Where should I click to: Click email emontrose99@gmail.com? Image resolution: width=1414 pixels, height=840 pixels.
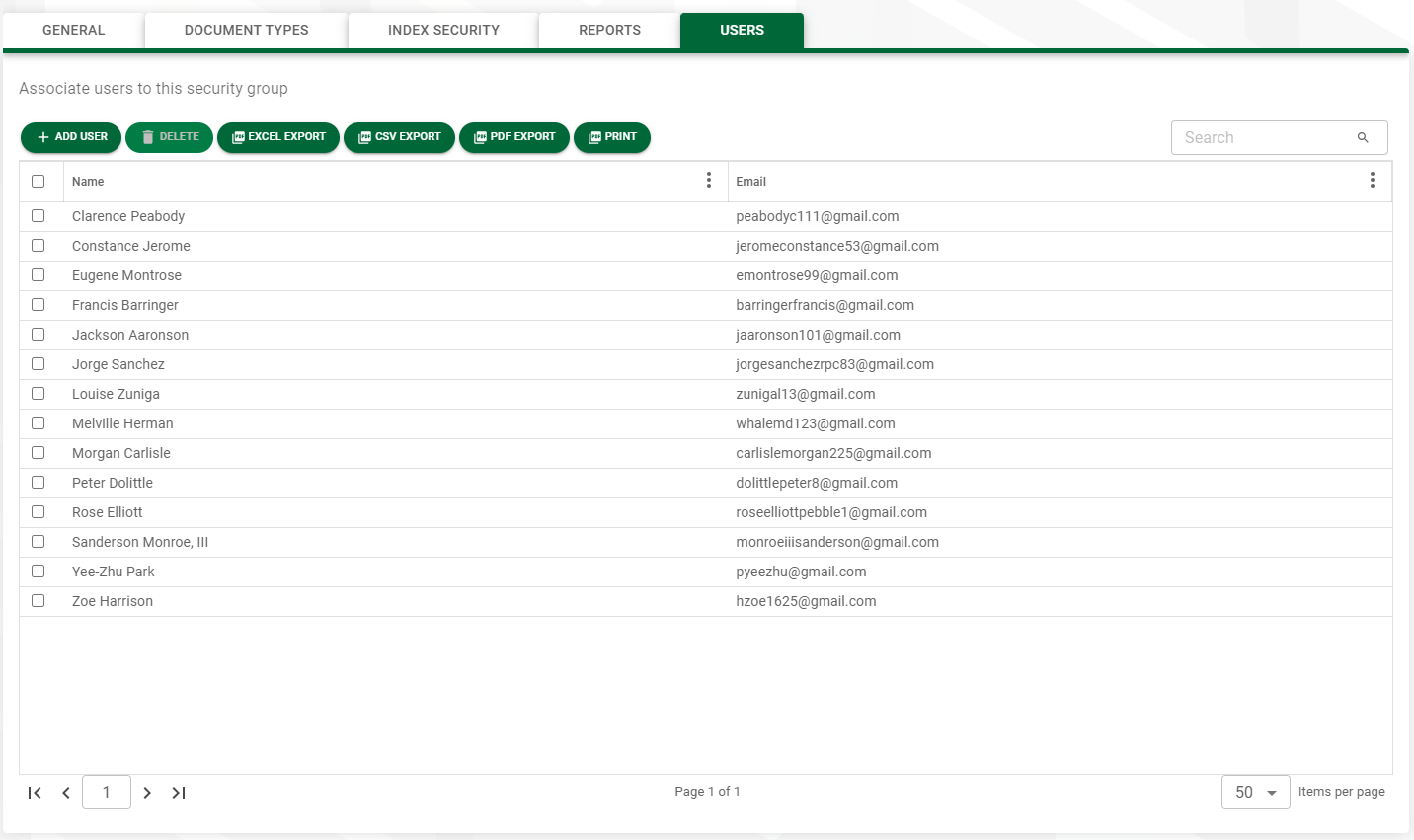tap(817, 275)
